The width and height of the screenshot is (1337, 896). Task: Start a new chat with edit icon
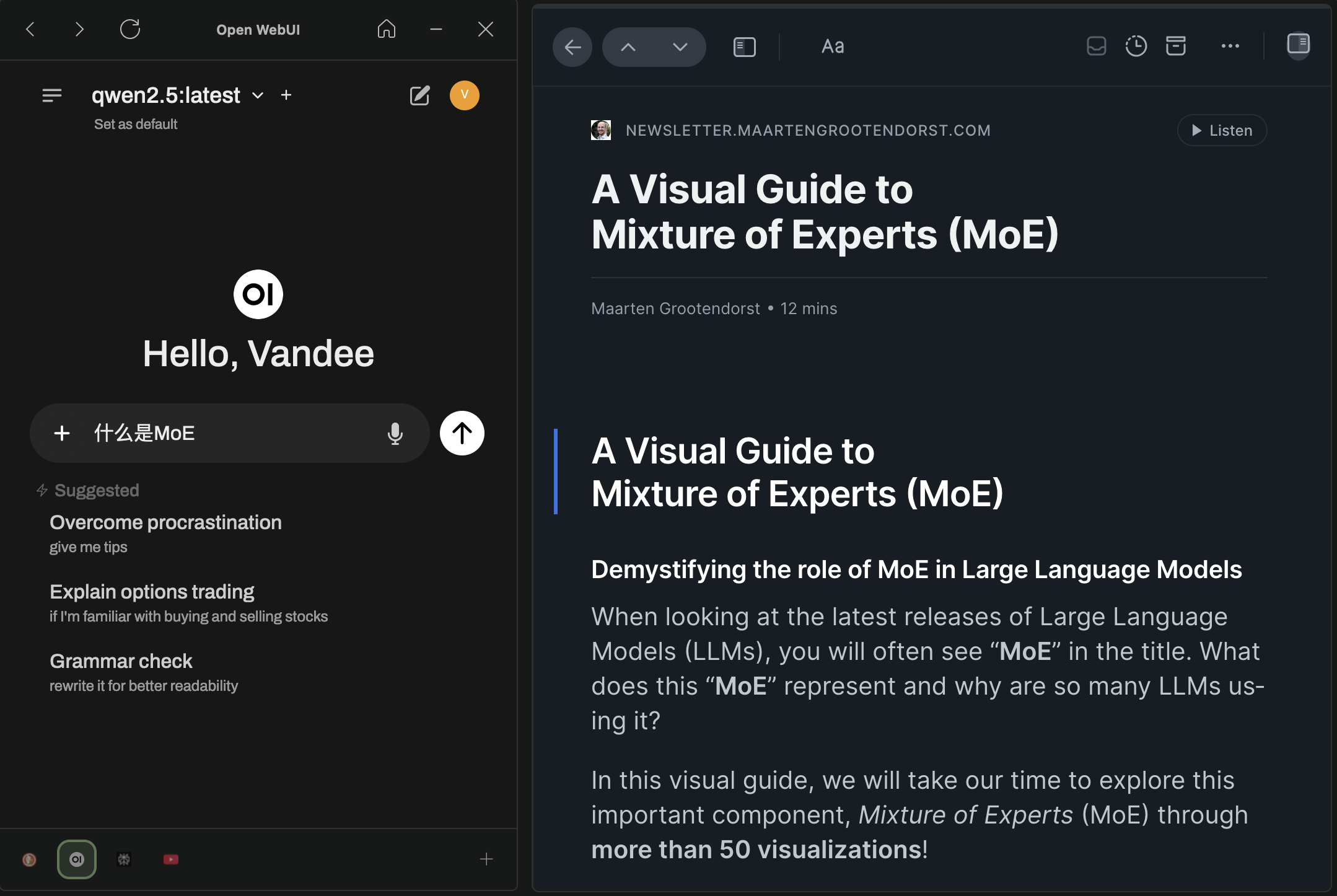tap(419, 95)
